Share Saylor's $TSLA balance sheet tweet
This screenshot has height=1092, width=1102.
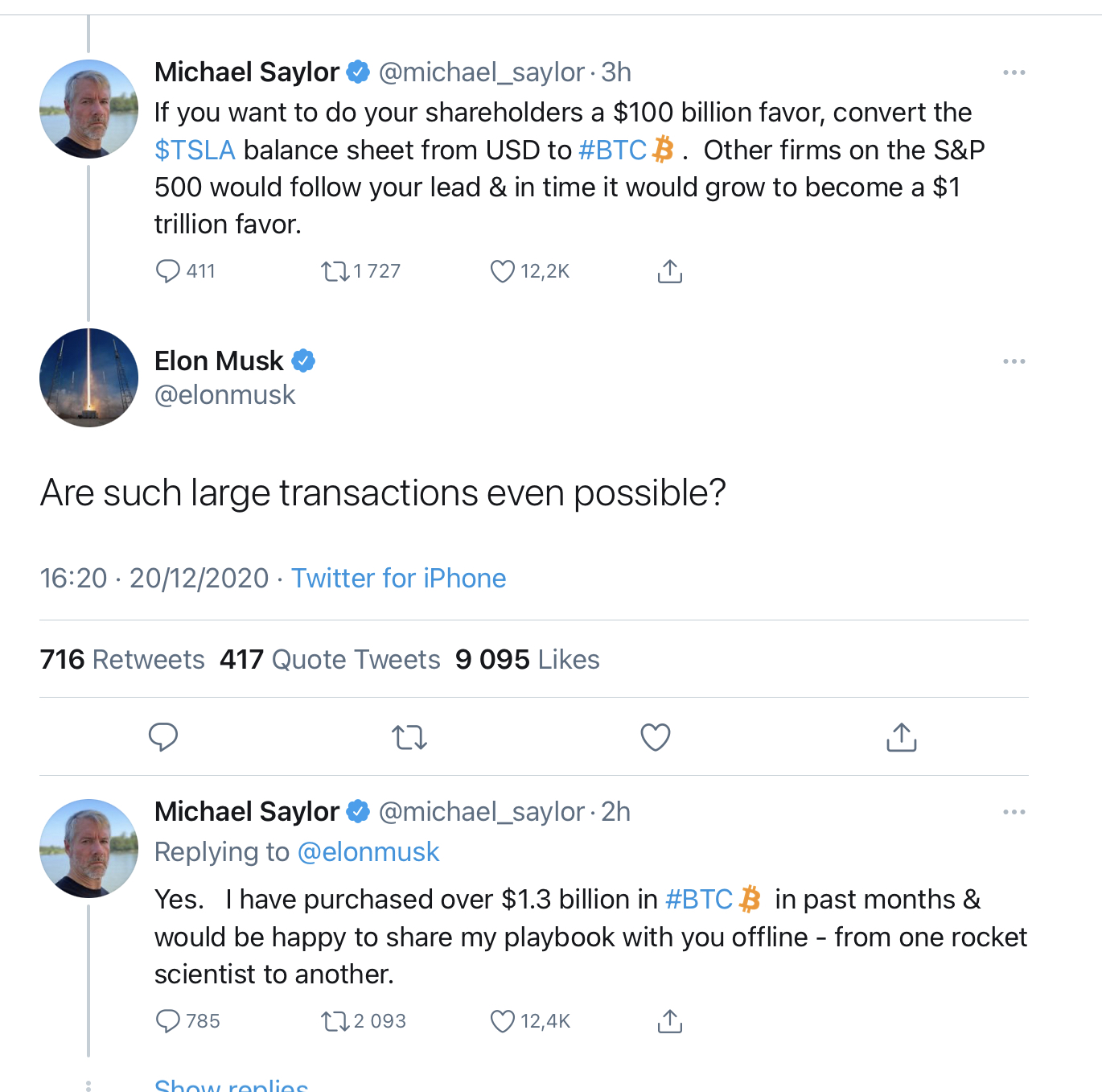669,271
